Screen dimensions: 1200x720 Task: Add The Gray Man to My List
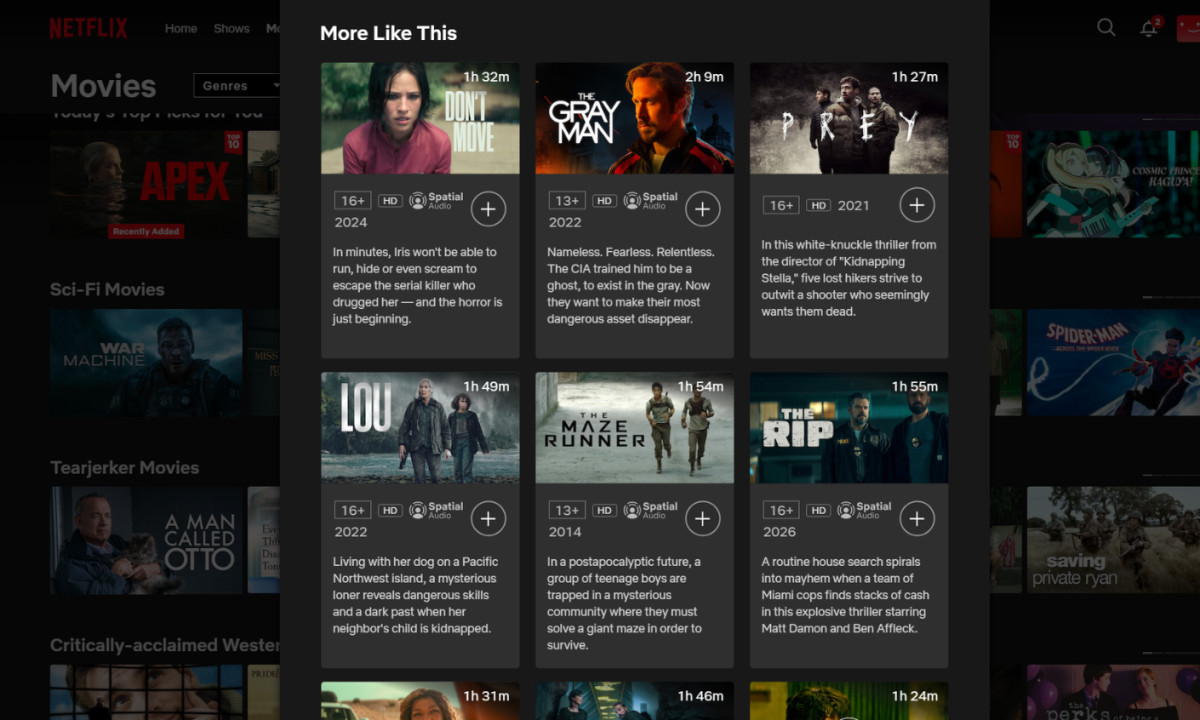702,209
